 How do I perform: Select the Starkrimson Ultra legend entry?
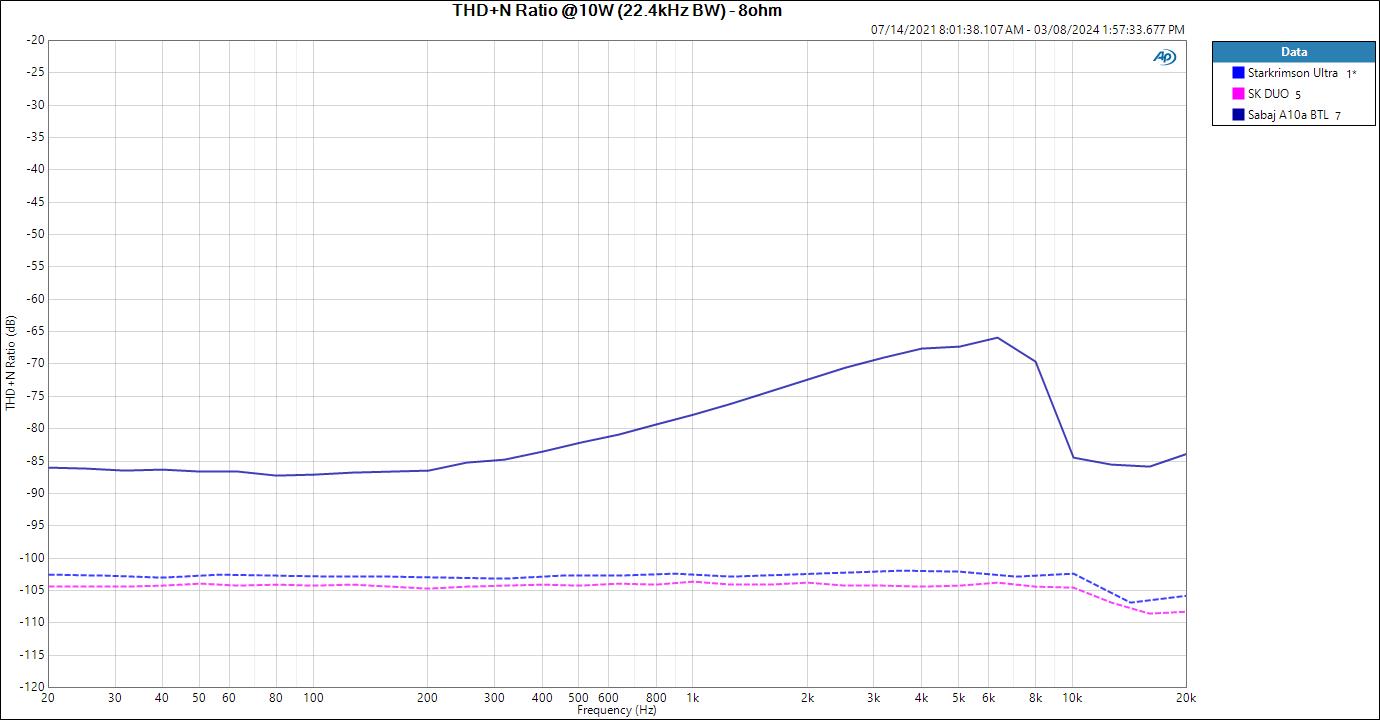click(x=1293, y=73)
